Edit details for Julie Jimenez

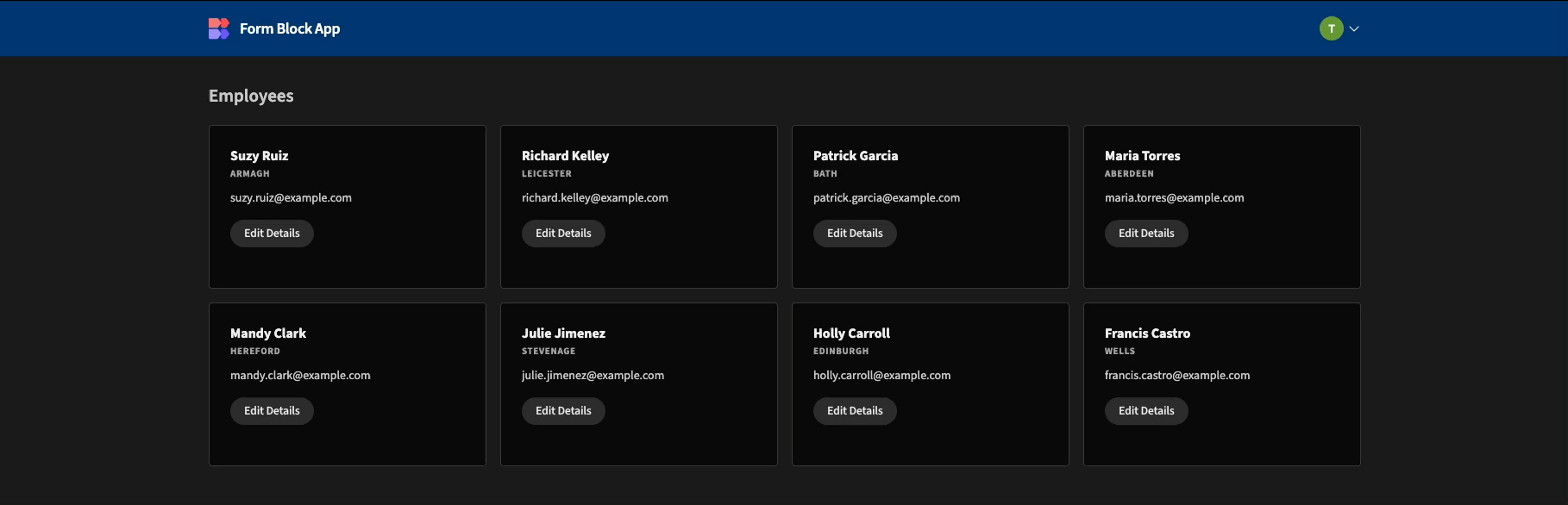563,411
